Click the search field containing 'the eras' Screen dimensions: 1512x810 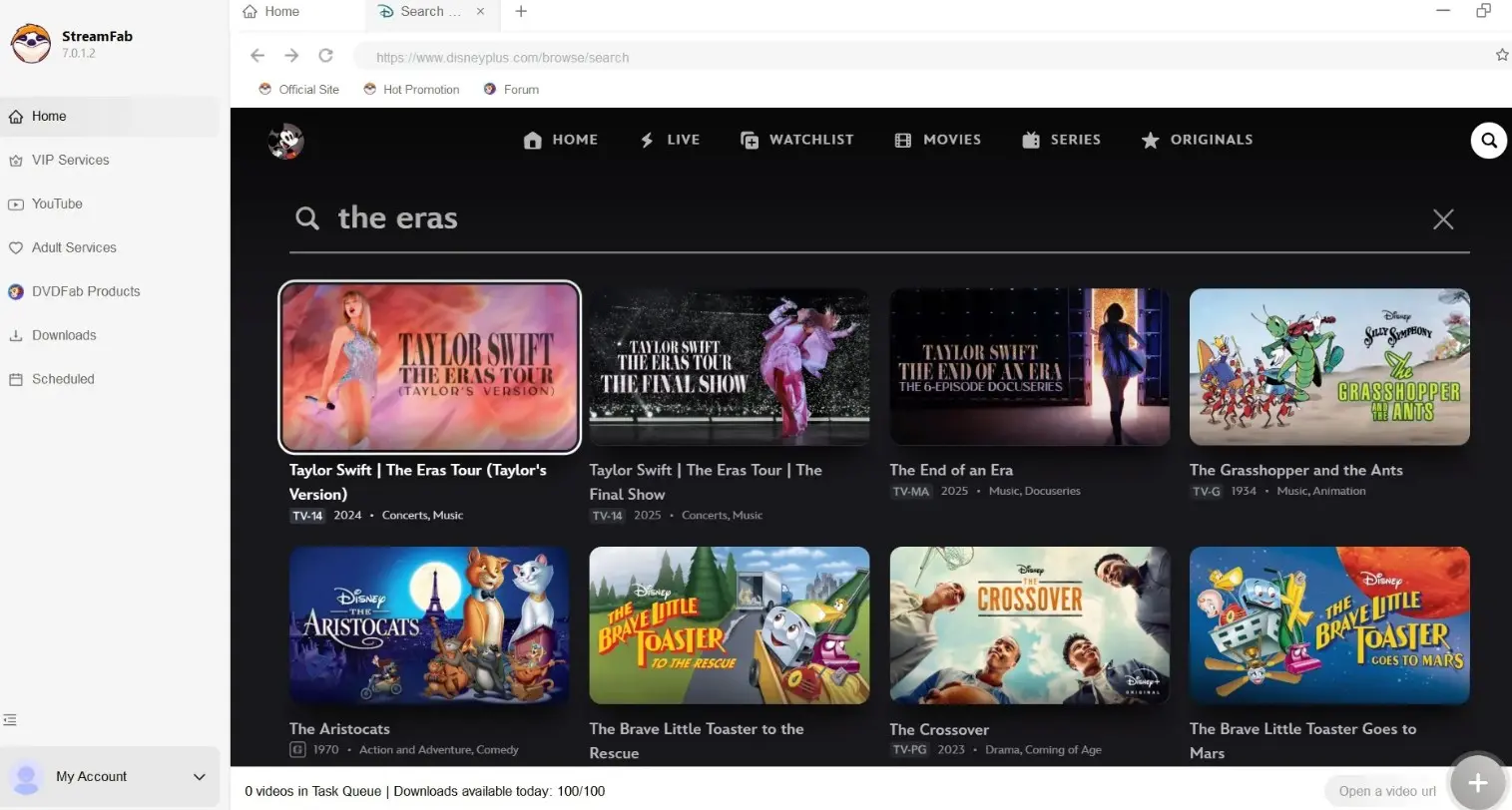[x=878, y=218]
